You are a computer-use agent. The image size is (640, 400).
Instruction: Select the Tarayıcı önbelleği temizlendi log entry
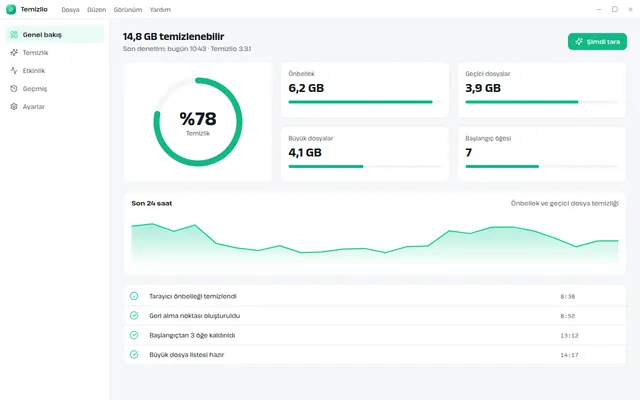point(375,296)
